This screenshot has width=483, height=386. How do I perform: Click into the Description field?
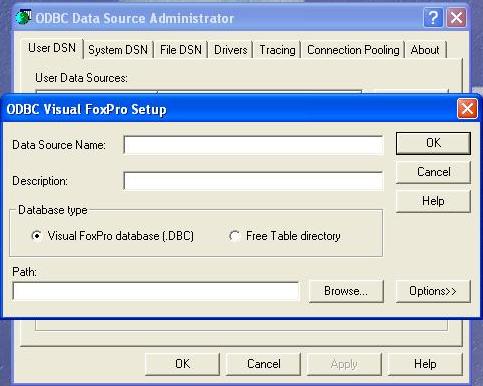tap(253, 181)
